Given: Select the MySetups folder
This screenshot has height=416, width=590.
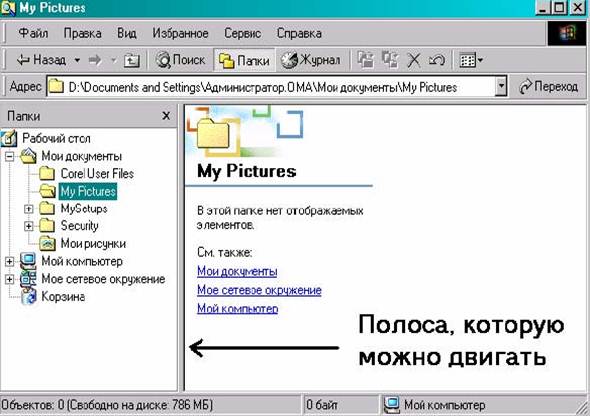Looking at the screenshot, I should coord(84,208).
